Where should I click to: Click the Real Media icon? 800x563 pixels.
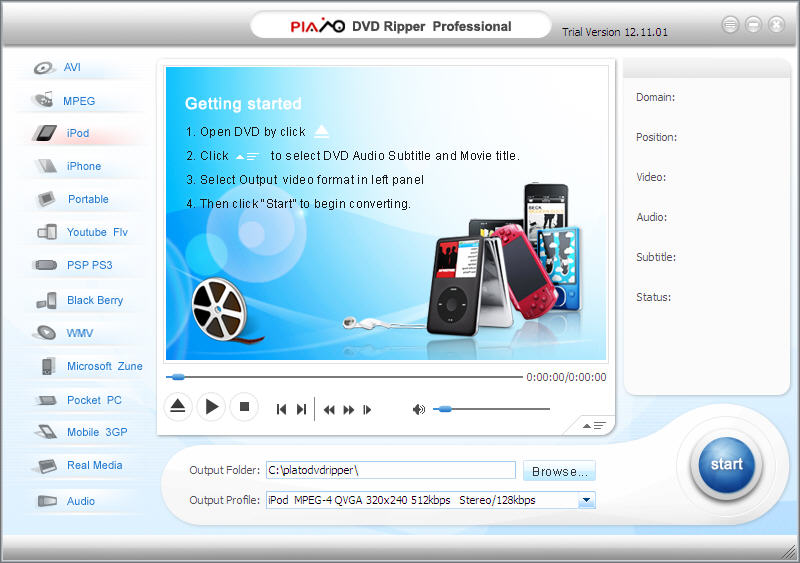(x=46, y=466)
